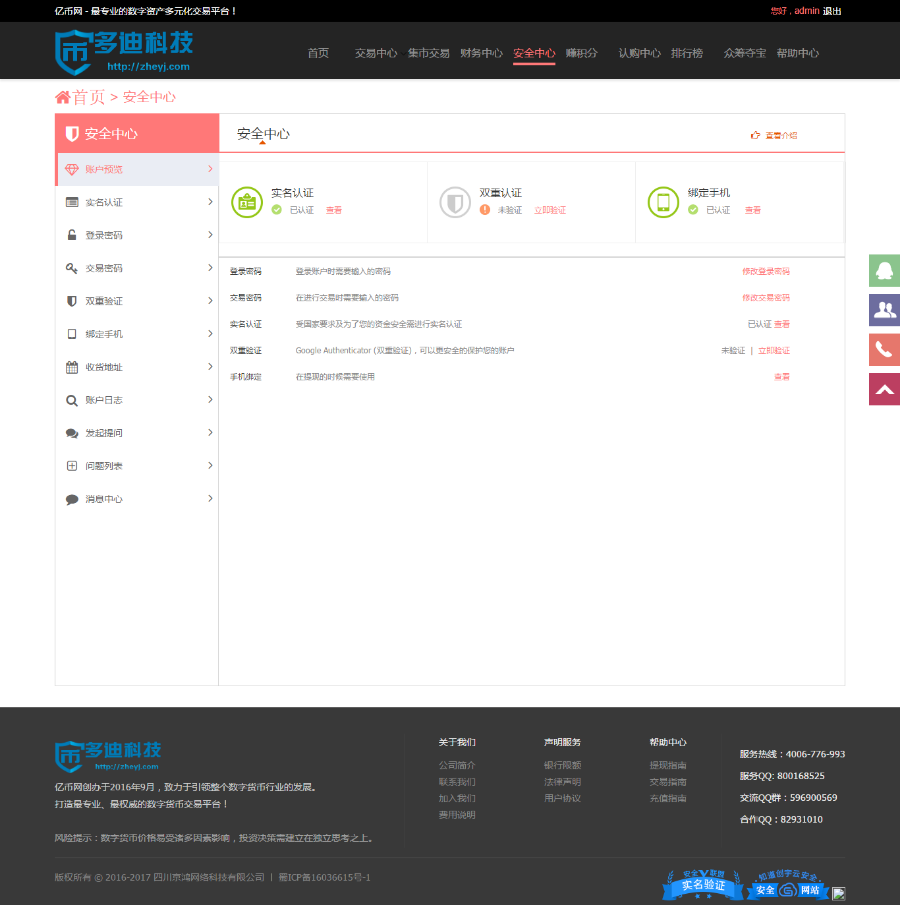
Task: Select 问题列表 in the sidebar
Action: coord(137,466)
